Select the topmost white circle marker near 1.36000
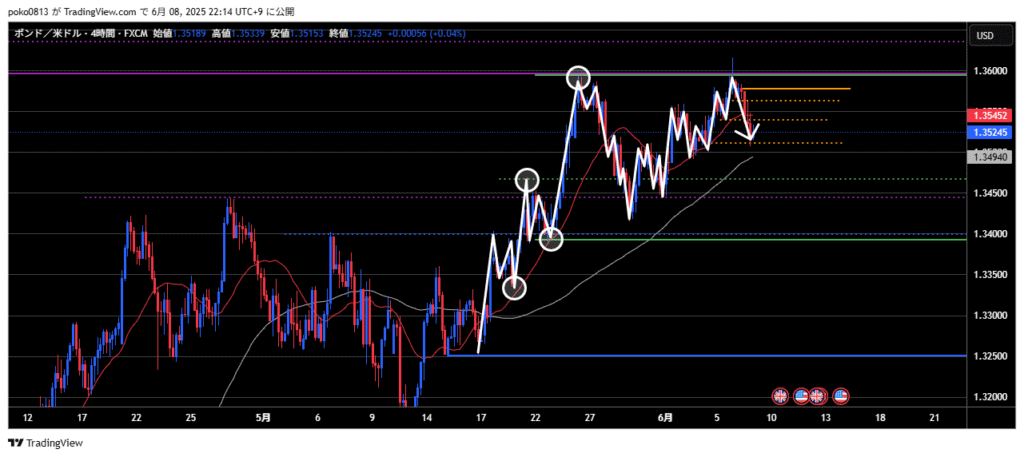 click(x=578, y=77)
